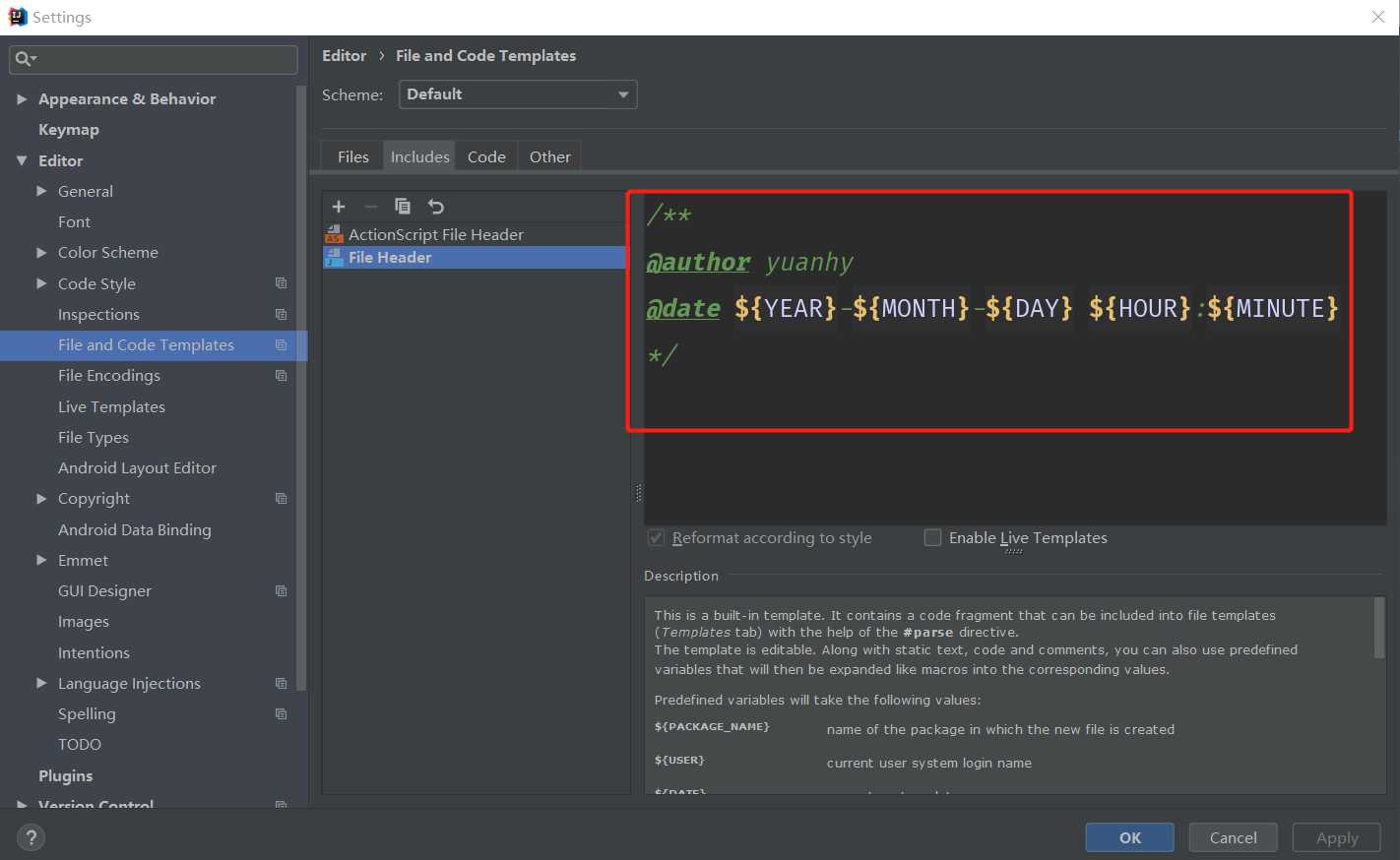Click the Remove template minus icon
The width and height of the screenshot is (1400, 860).
371,207
